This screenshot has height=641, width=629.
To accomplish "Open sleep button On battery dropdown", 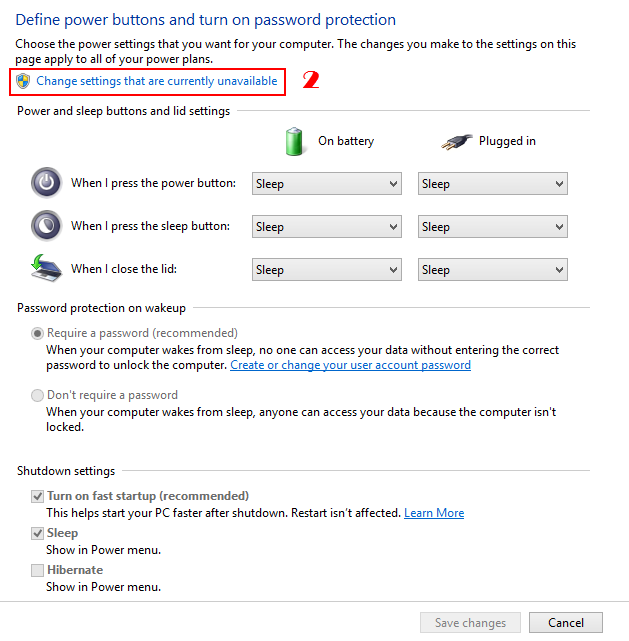I will (326, 227).
